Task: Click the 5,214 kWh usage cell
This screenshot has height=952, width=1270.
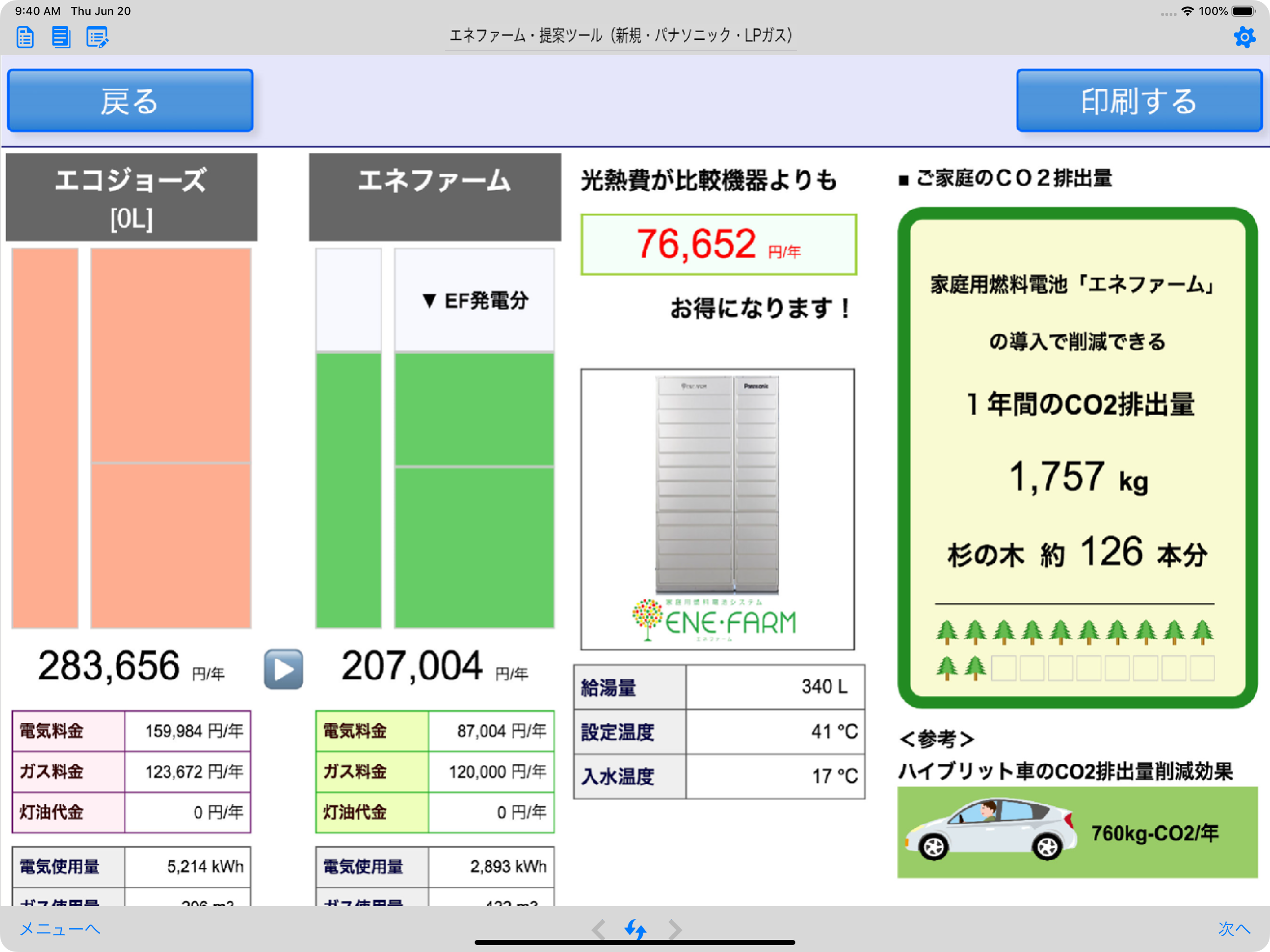Action: click(188, 866)
